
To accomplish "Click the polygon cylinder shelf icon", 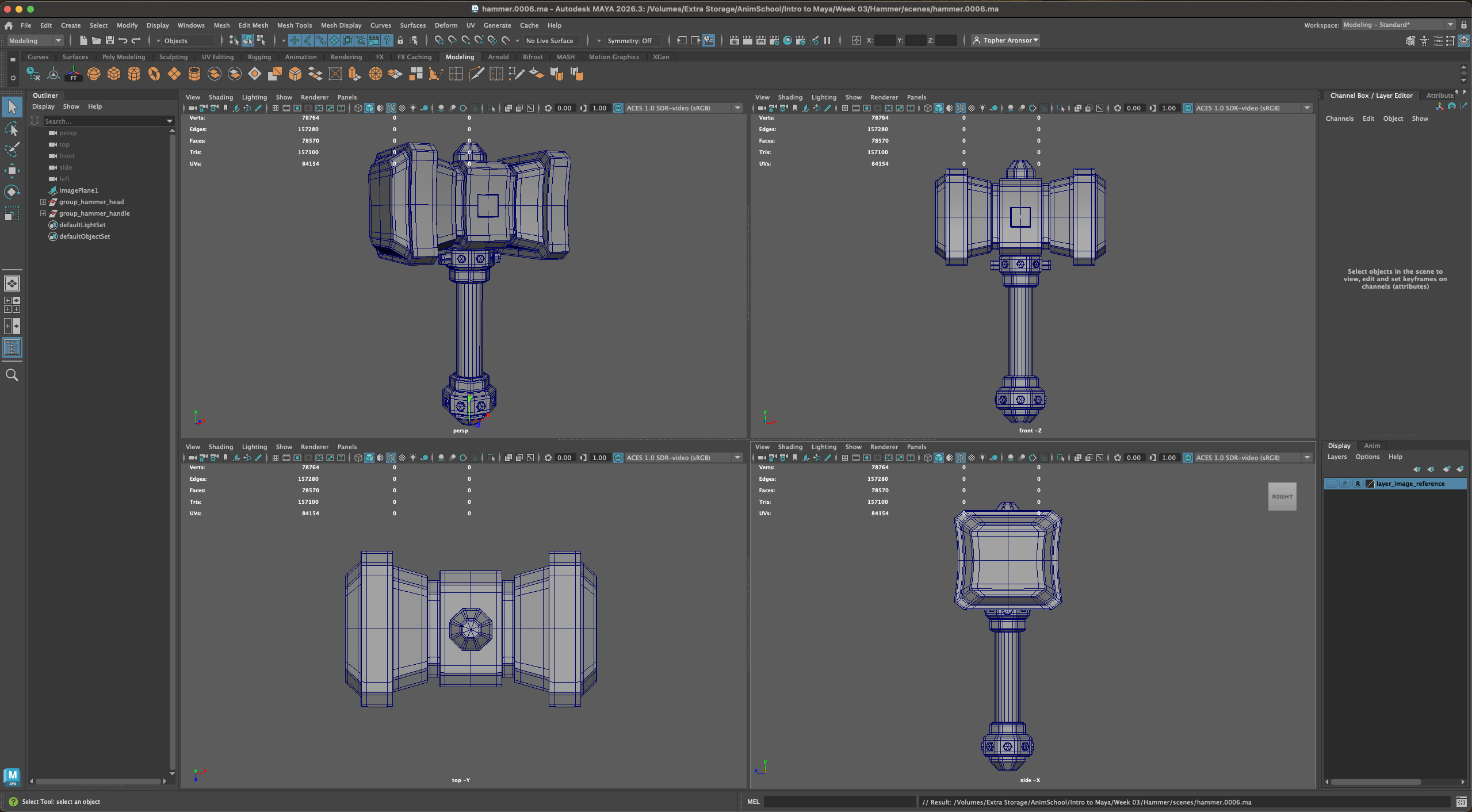I will [134, 74].
